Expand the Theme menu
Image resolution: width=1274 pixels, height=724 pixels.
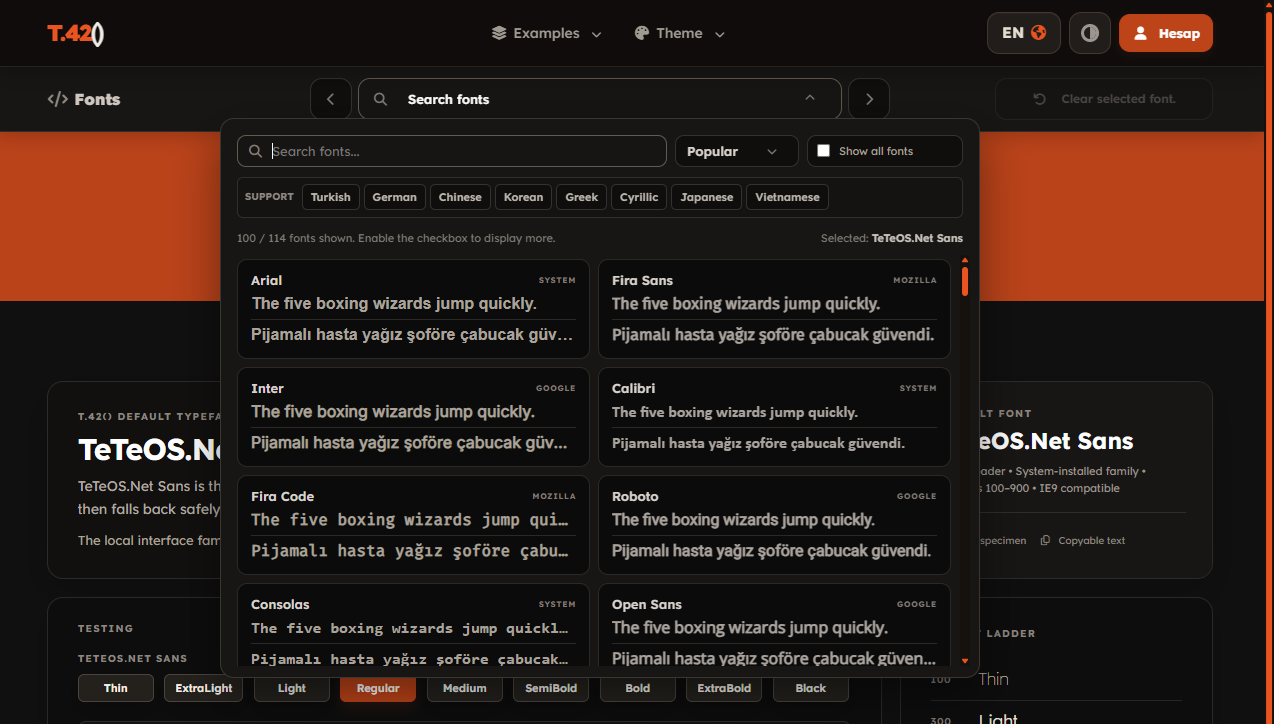680,33
